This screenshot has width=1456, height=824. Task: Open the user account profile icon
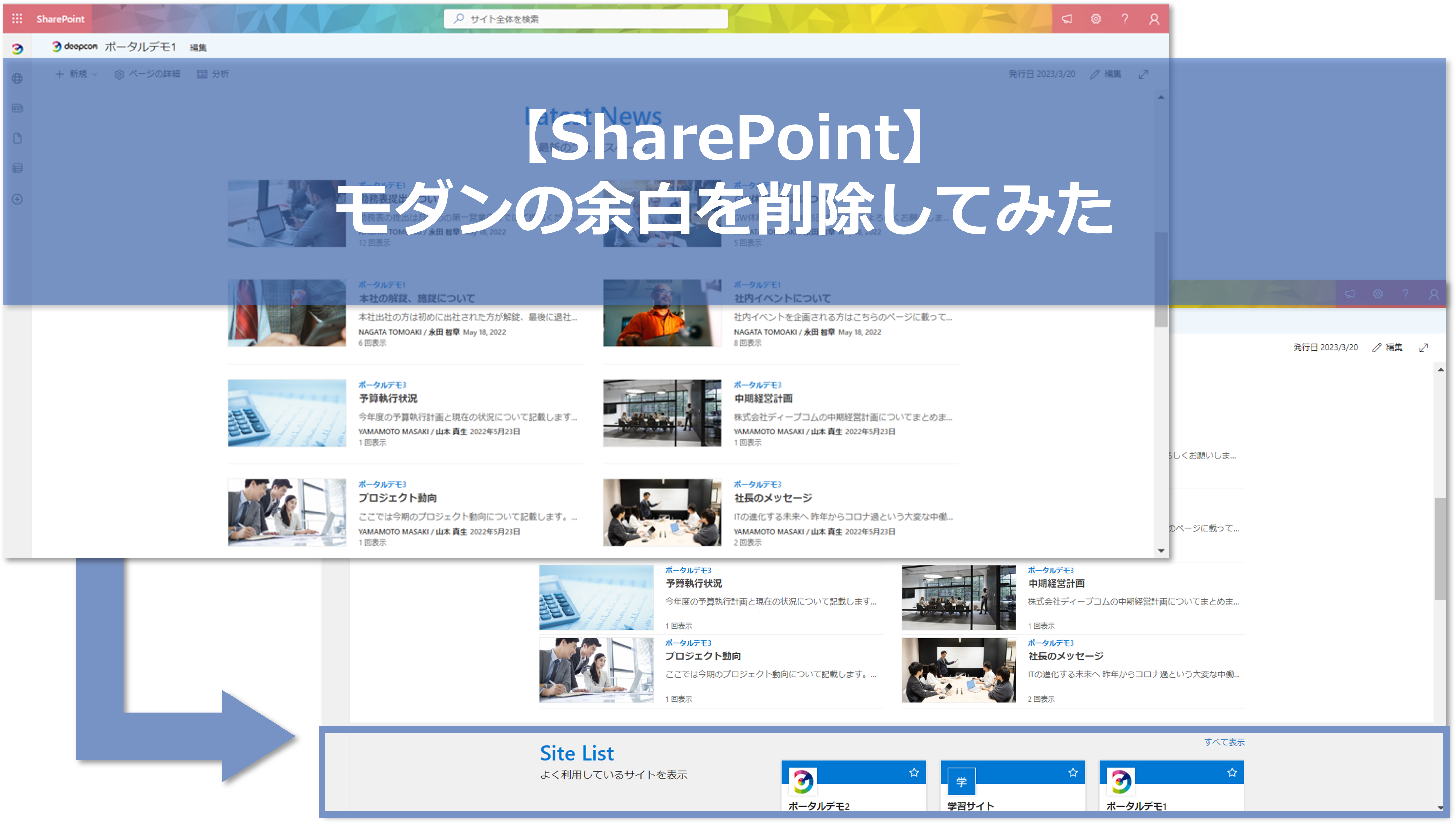[x=1154, y=19]
